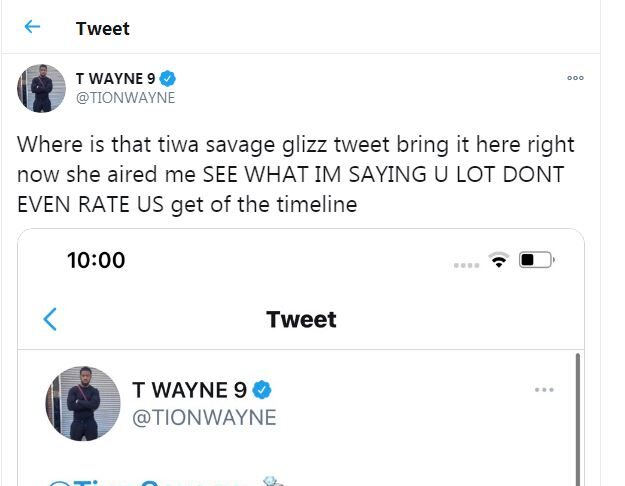Click the signal dots in embedded screenshot
The height and width of the screenshot is (486, 625).
click(466, 265)
